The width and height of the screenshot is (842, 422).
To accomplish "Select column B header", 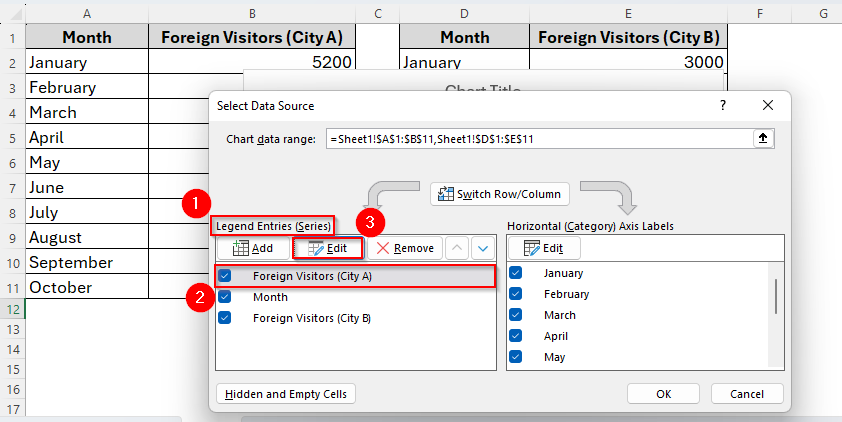I will [x=251, y=12].
